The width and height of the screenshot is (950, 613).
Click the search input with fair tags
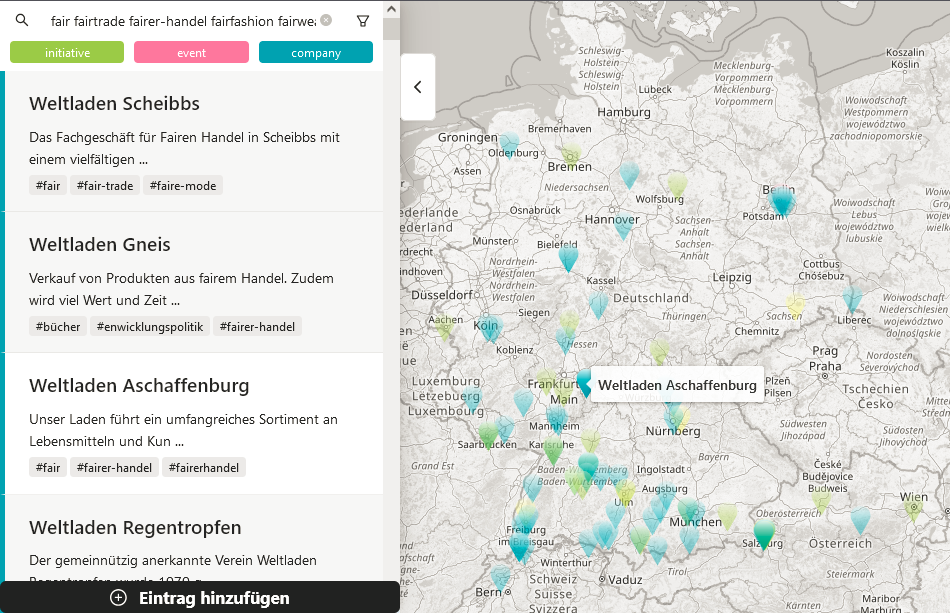click(x=183, y=21)
